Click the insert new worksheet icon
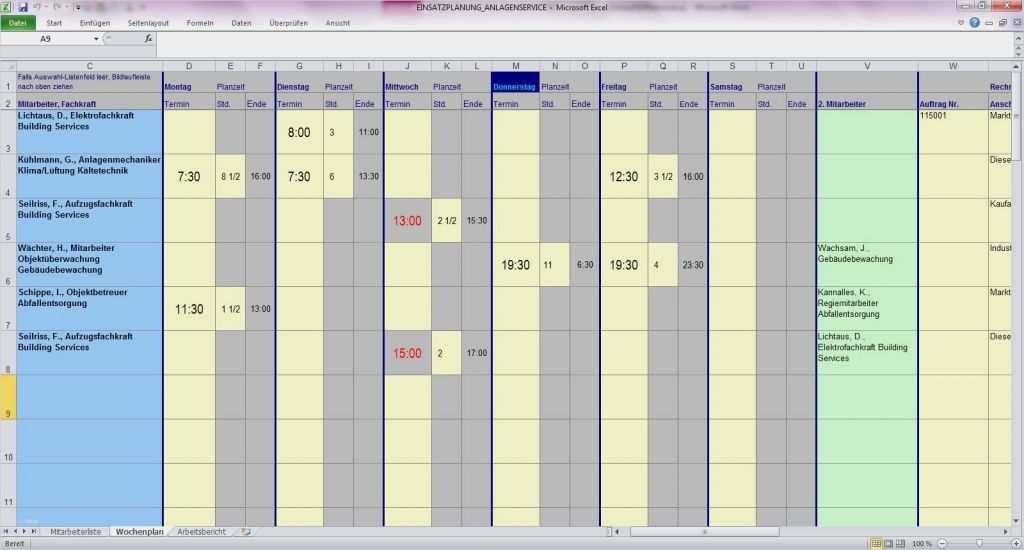The image size is (1024, 550). click(245, 532)
